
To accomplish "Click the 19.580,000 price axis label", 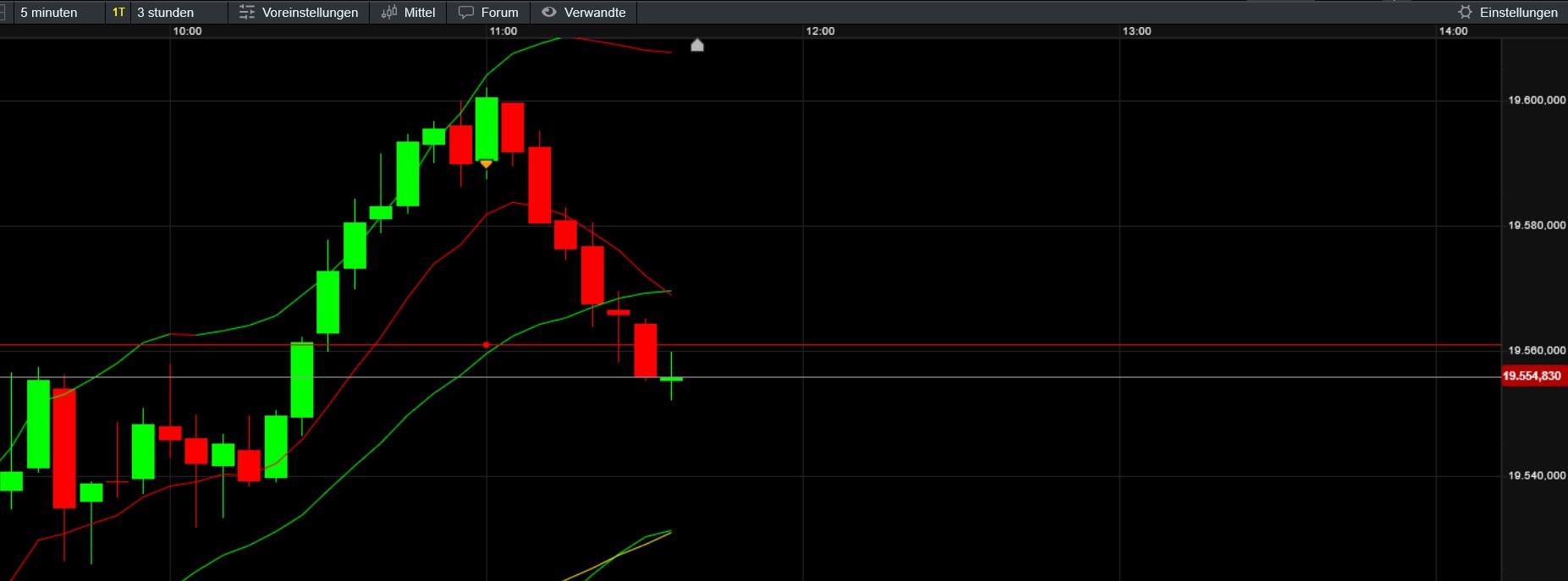I will pyautogui.click(x=1537, y=225).
